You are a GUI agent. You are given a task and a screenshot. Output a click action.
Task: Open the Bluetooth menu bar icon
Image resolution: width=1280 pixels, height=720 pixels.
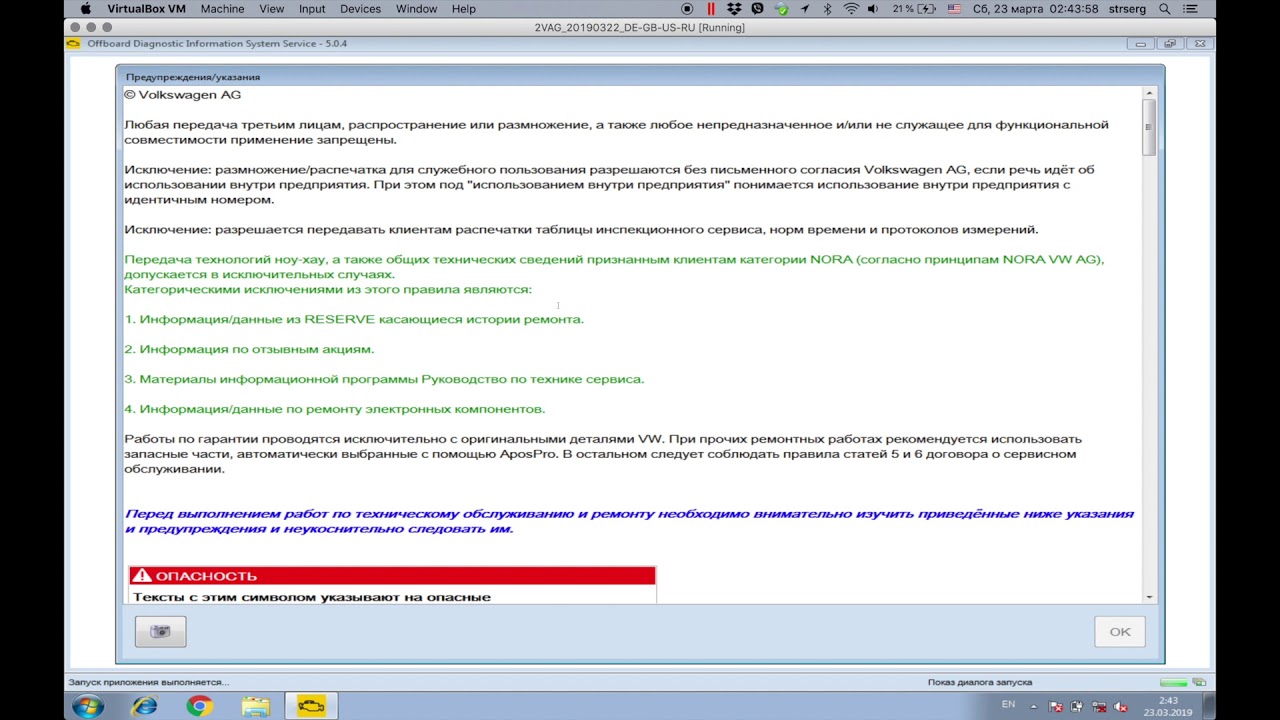[x=827, y=9]
